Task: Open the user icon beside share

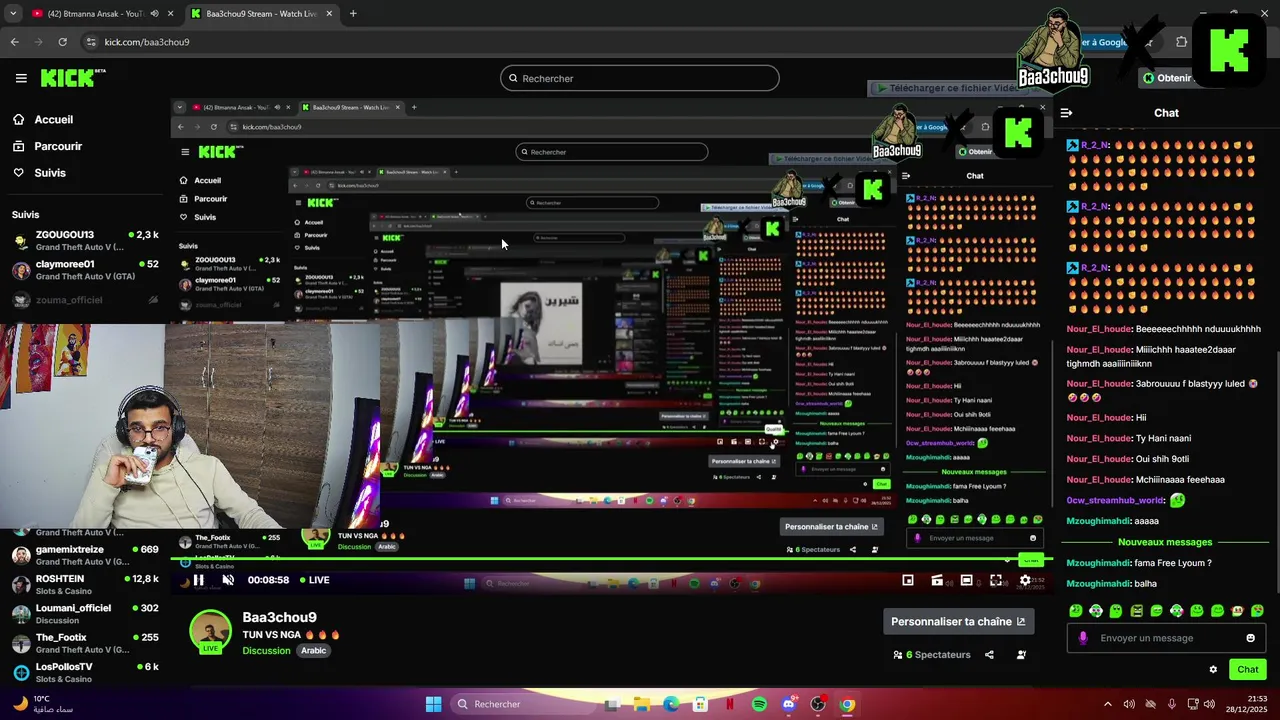Action: [x=1021, y=655]
